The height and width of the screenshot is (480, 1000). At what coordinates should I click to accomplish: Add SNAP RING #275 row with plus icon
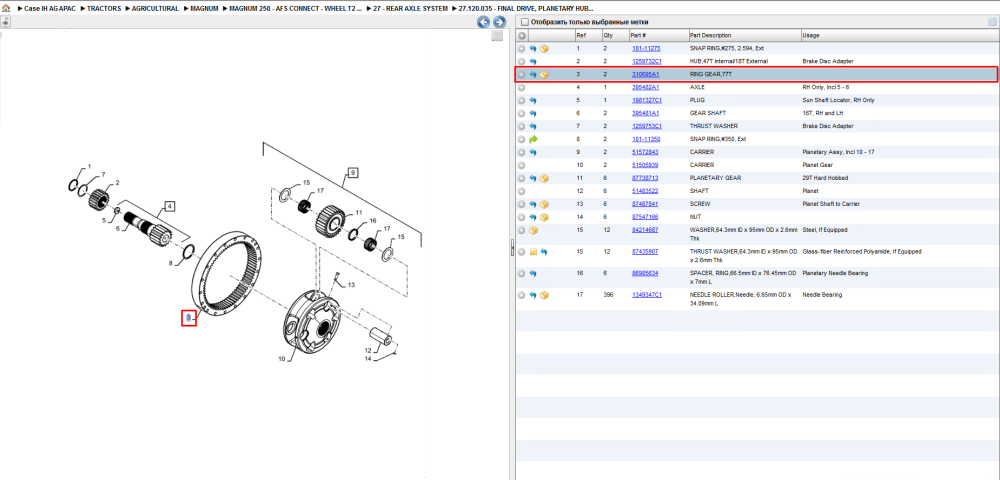[x=522, y=48]
